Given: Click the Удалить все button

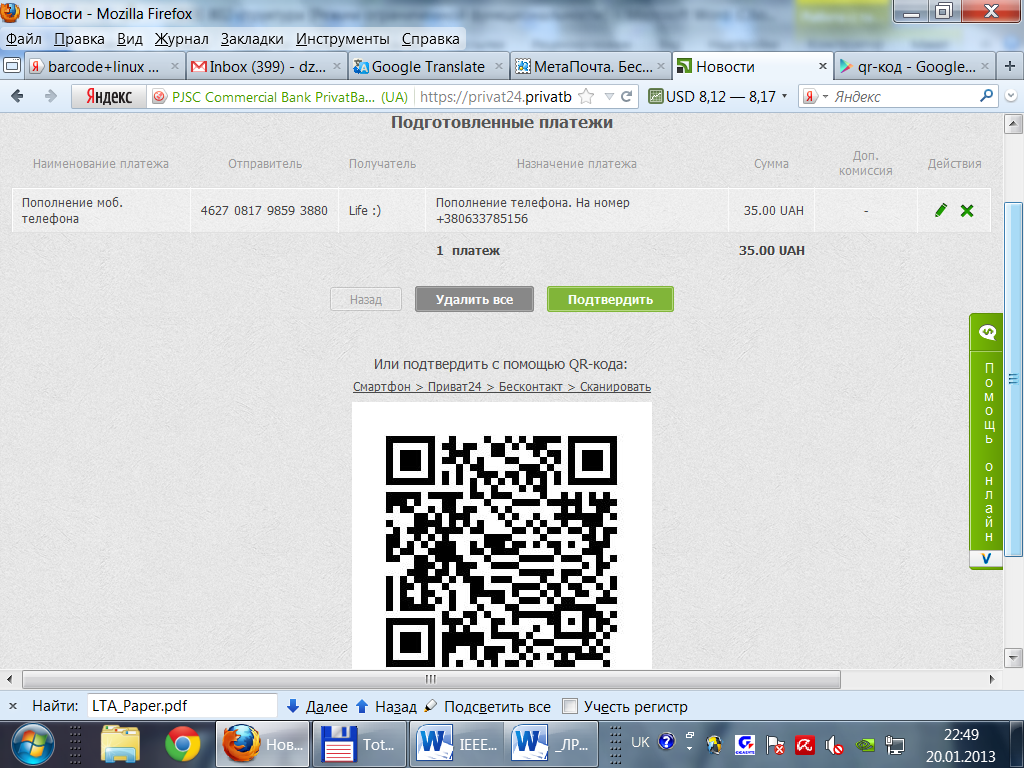Looking at the screenshot, I should coord(474,299).
